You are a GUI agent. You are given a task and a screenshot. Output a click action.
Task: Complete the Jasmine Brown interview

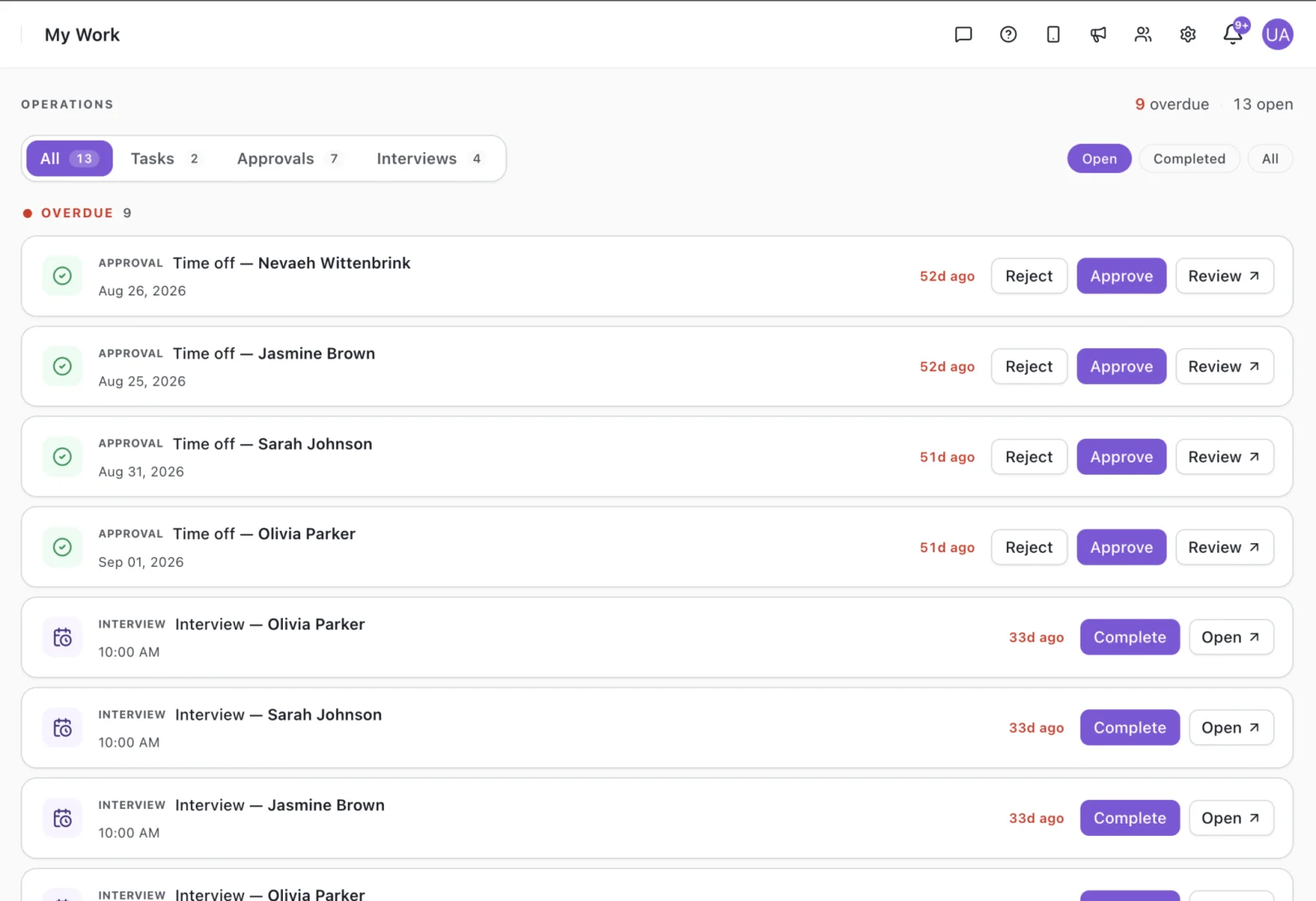click(1130, 819)
